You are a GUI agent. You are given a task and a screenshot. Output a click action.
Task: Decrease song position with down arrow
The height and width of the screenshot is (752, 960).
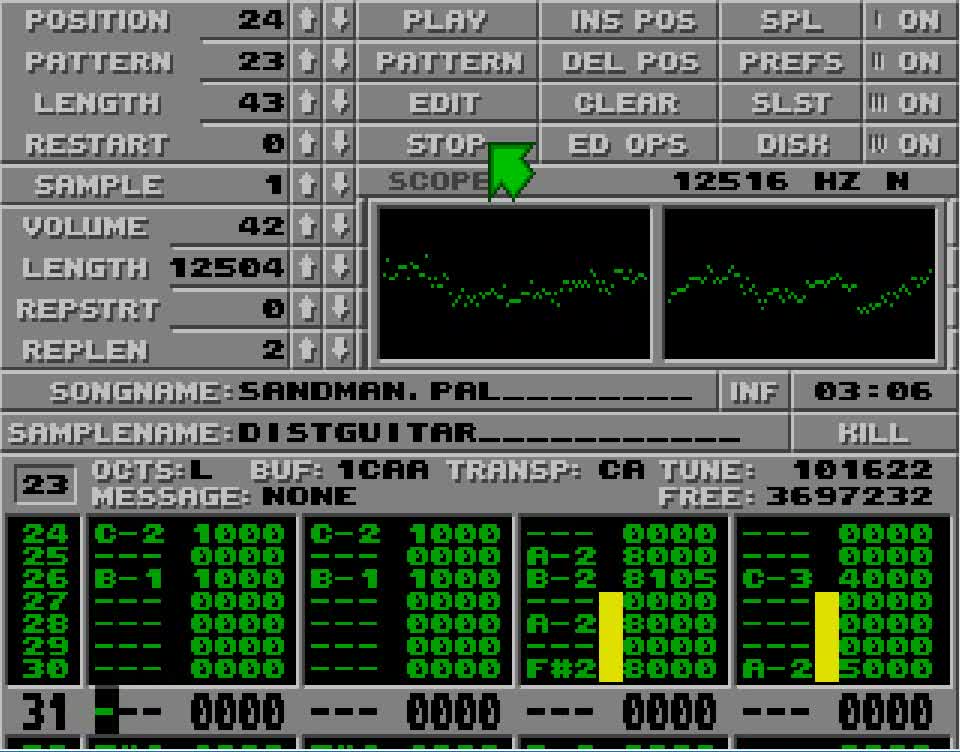pyautogui.click(x=340, y=20)
